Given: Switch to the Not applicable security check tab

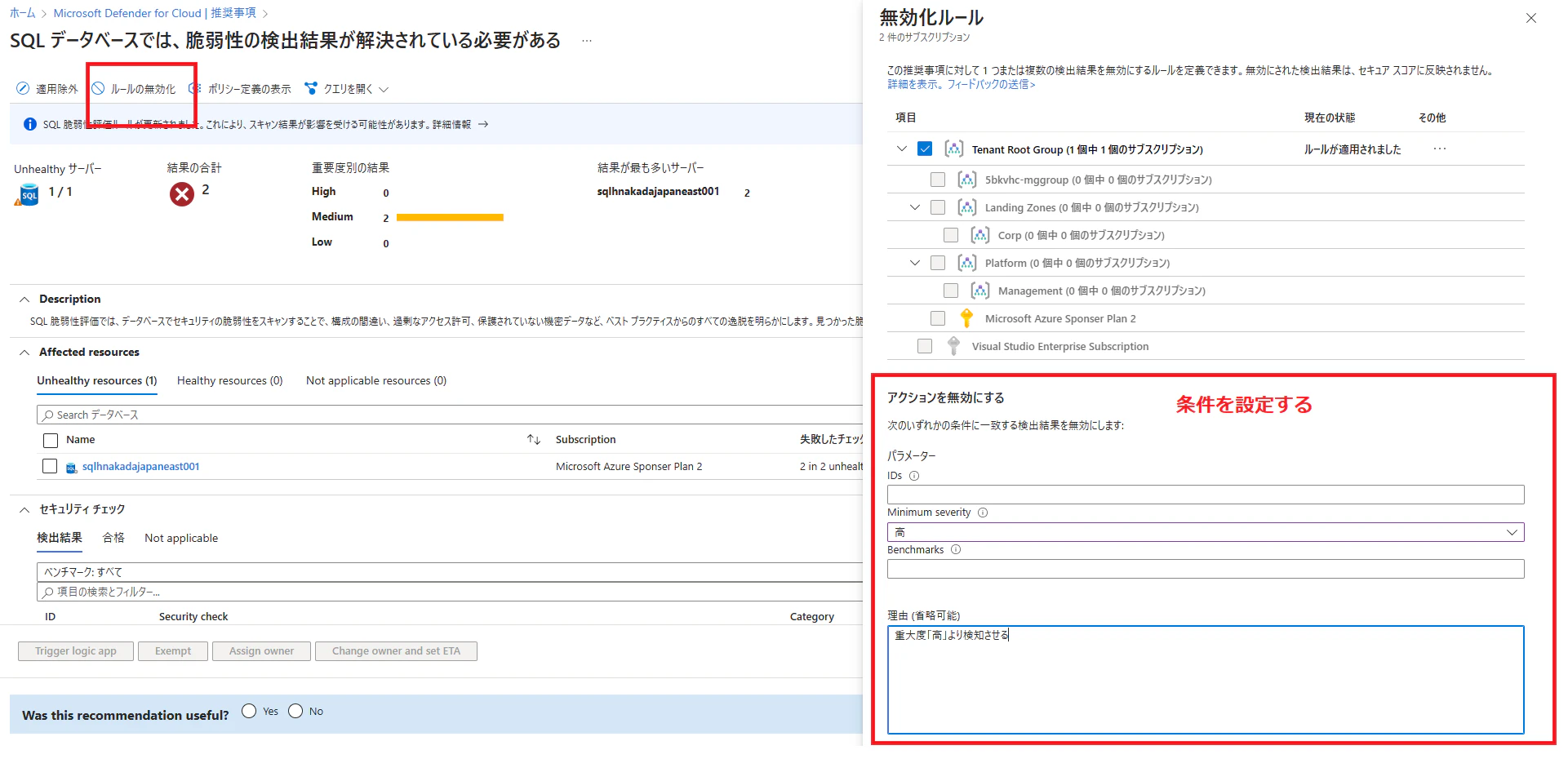Looking at the screenshot, I should point(181,538).
